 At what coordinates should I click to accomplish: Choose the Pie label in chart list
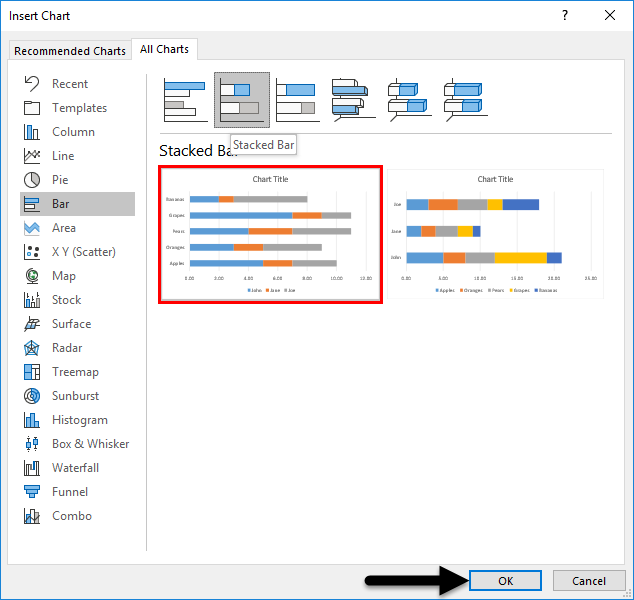click(60, 180)
